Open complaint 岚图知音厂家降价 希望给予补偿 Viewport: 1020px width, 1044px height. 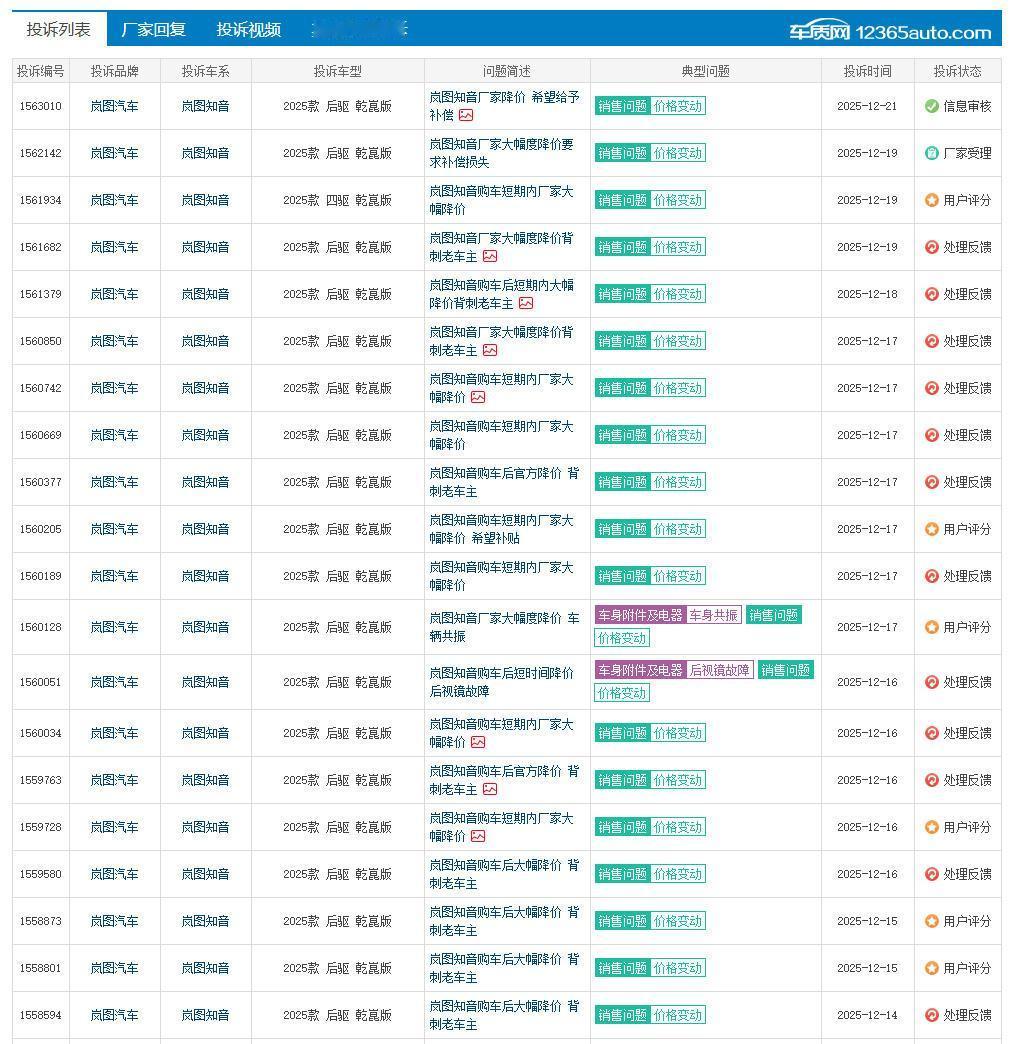(x=504, y=106)
